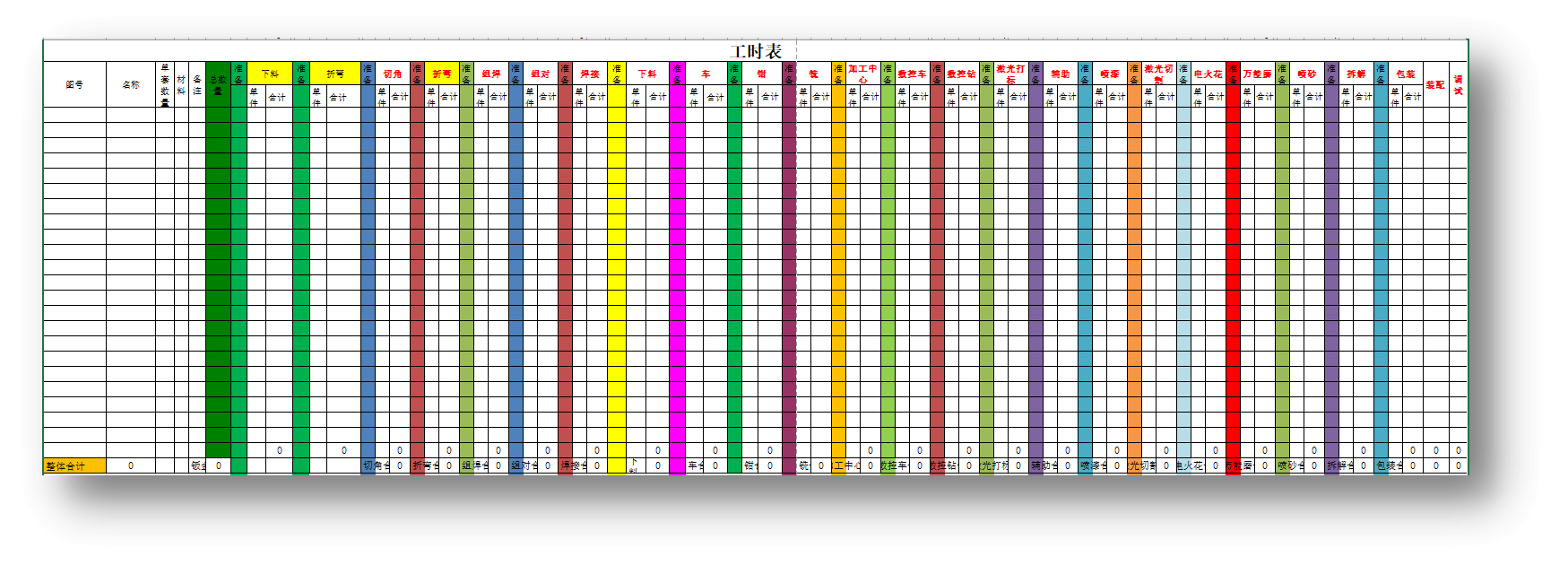Click the orange 整体合计 total cell
This screenshot has height=565, width=1568.
[x=74, y=465]
